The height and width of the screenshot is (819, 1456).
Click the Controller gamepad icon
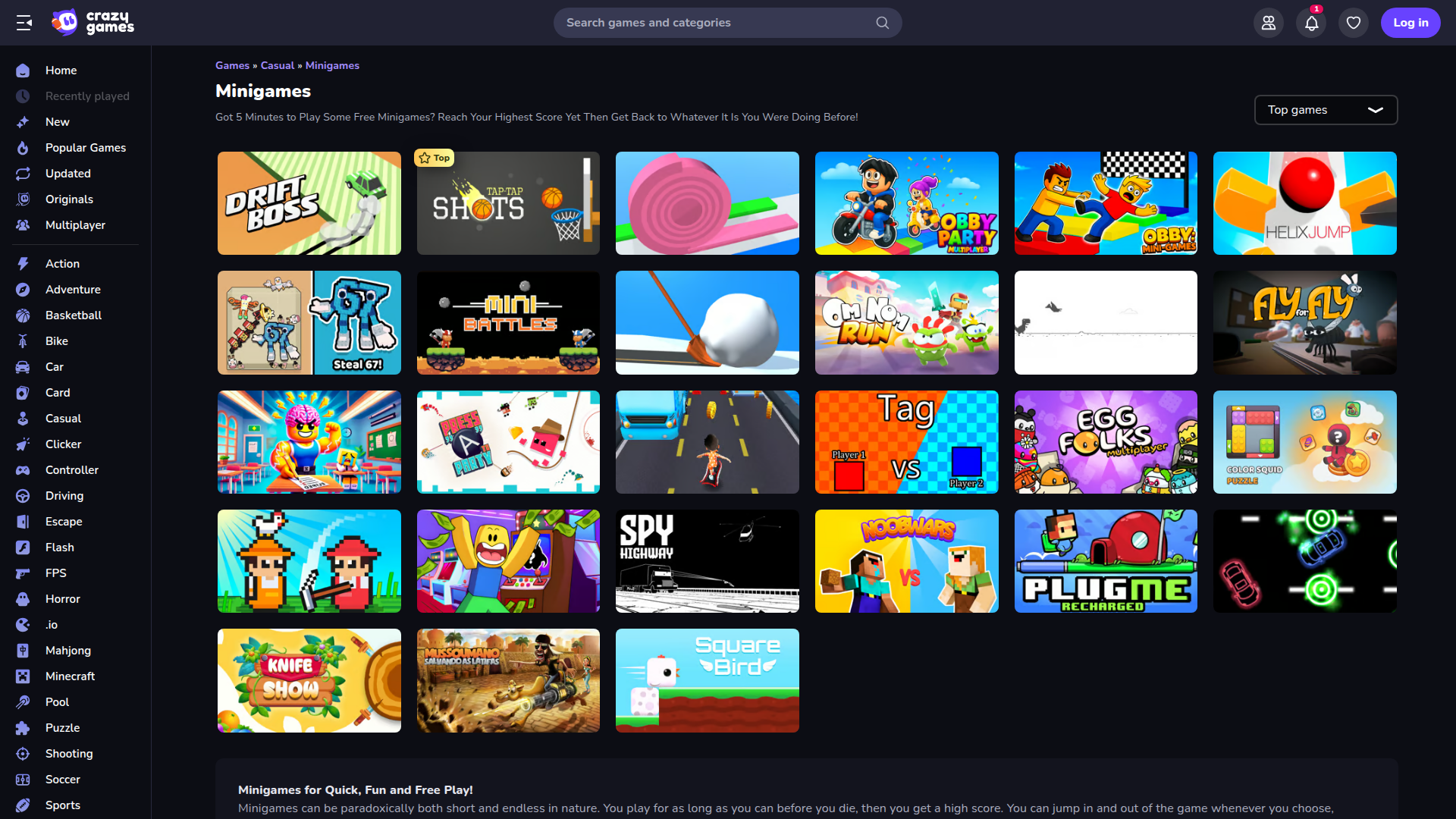click(23, 470)
